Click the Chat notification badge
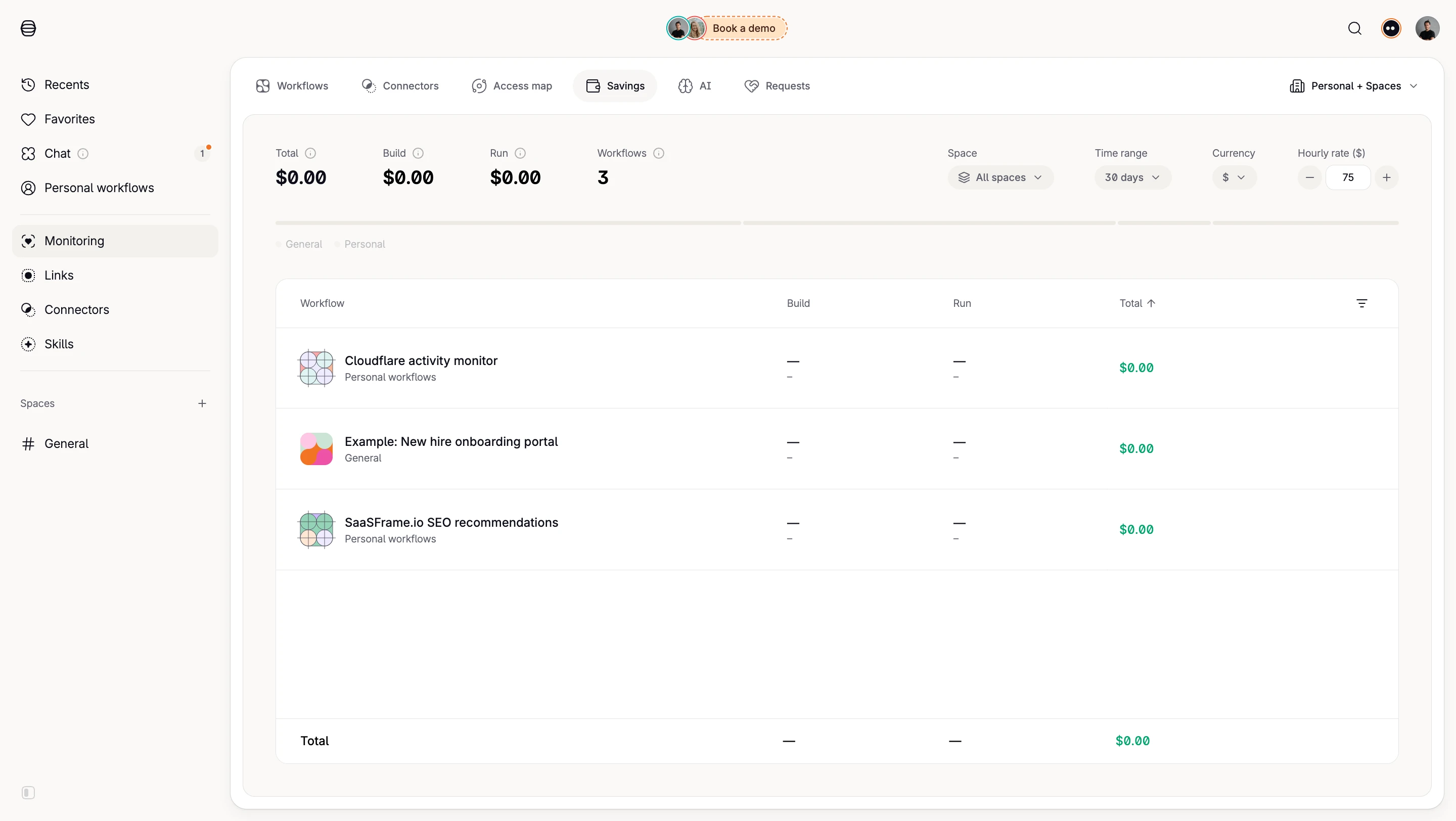 click(x=202, y=154)
